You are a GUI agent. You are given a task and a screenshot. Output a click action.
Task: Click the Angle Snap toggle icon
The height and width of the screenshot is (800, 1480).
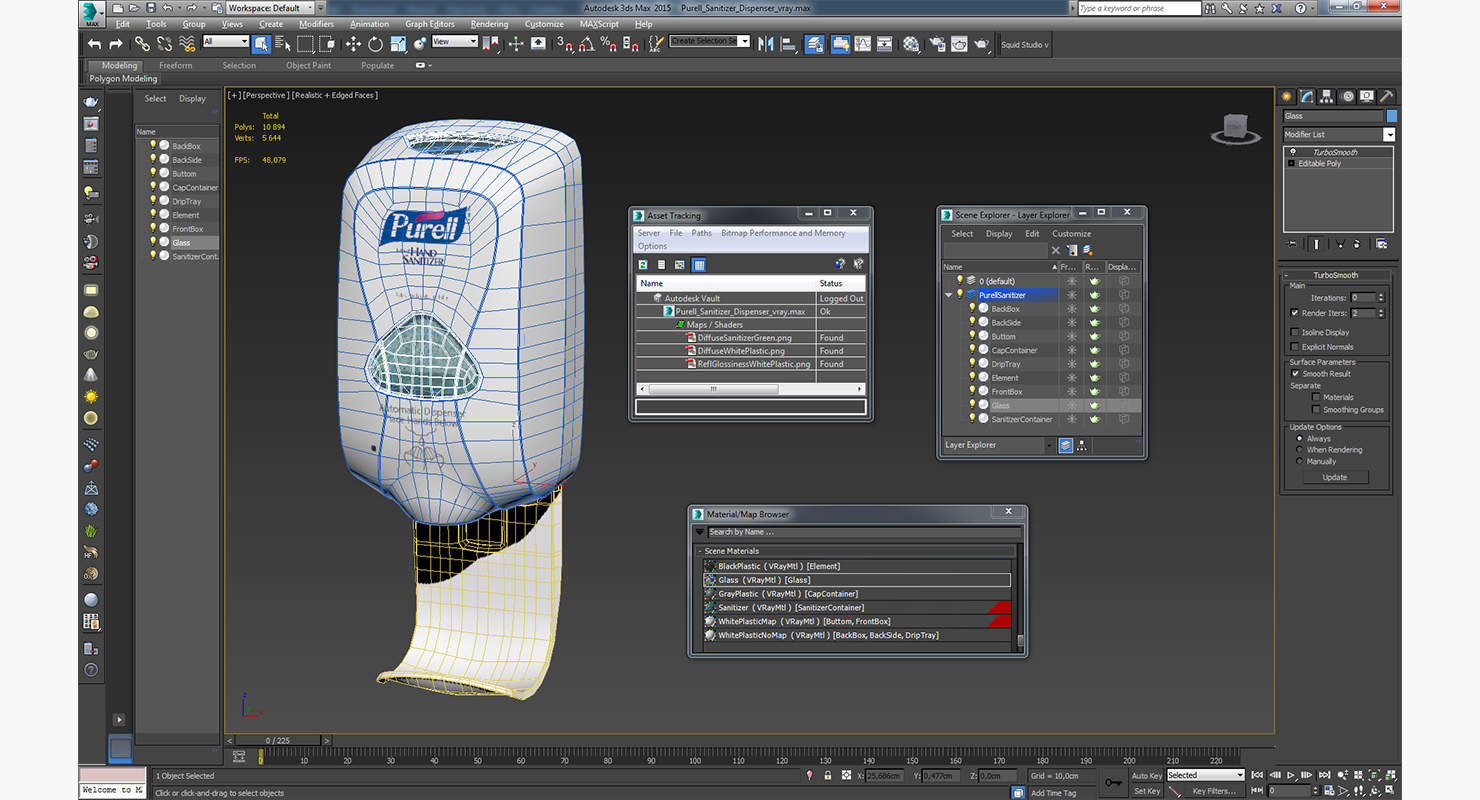[586, 44]
